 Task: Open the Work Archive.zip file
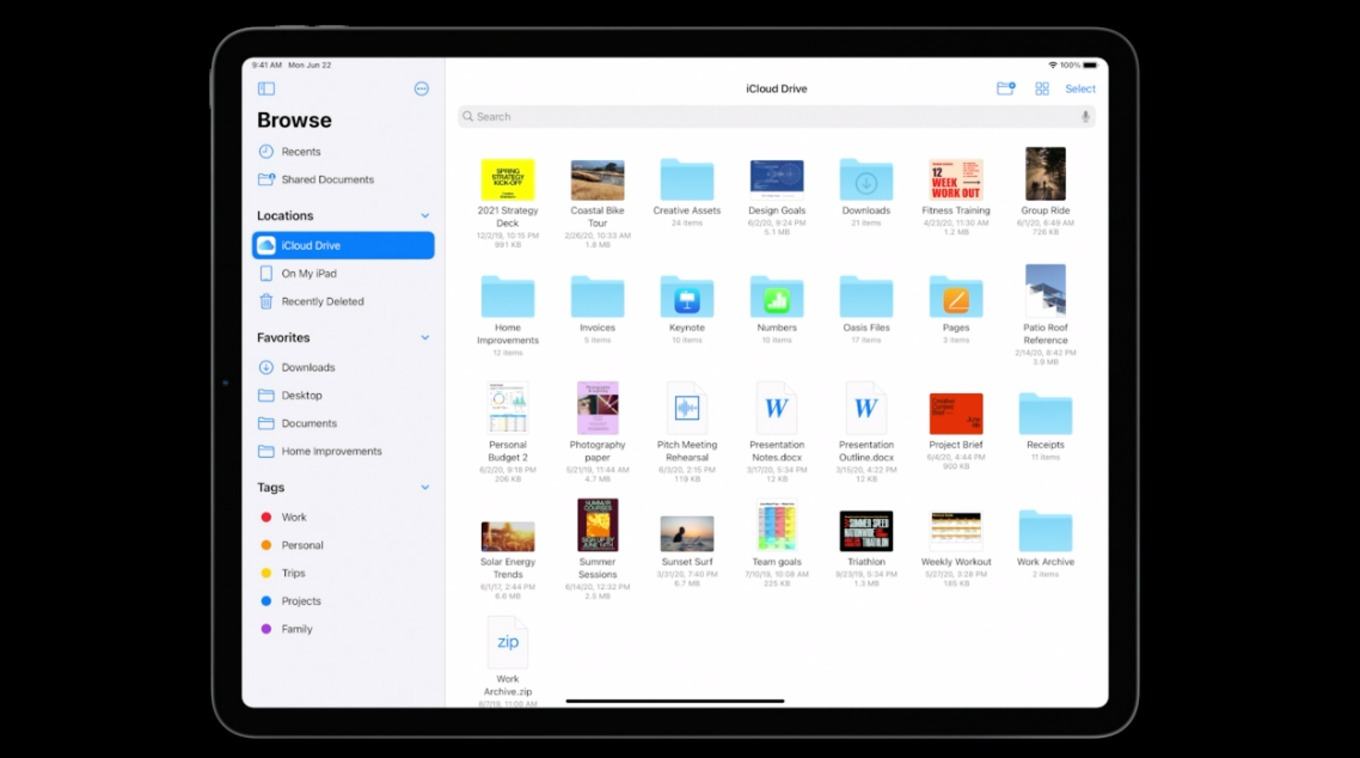coord(508,642)
